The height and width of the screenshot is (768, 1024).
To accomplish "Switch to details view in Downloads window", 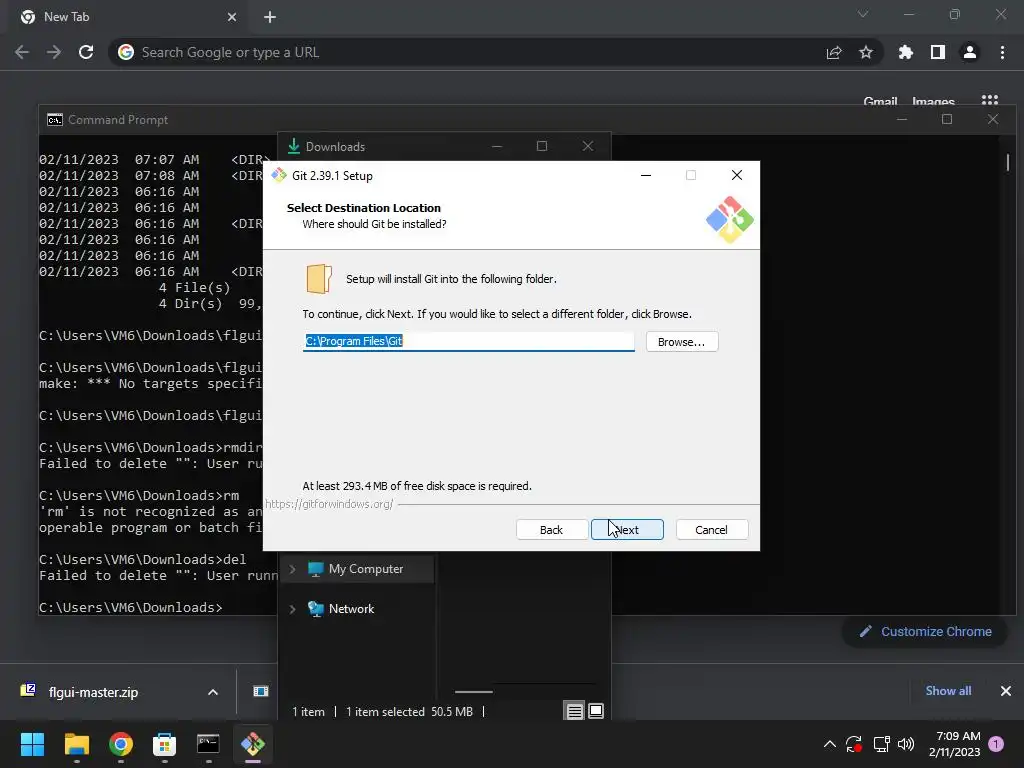I will [x=574, y=711].
